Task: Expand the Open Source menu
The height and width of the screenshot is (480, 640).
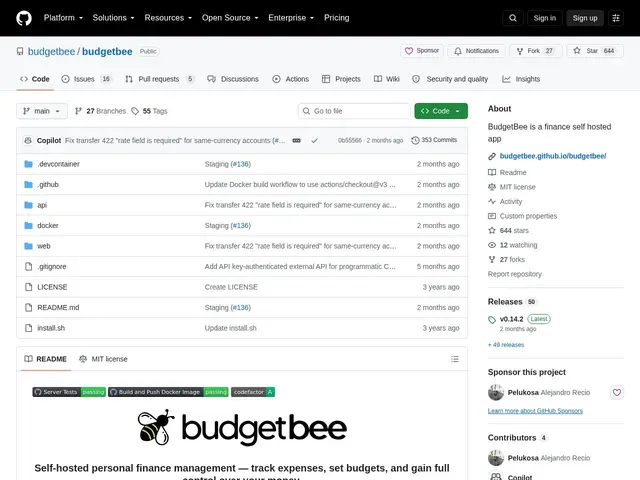Action: 230,18
